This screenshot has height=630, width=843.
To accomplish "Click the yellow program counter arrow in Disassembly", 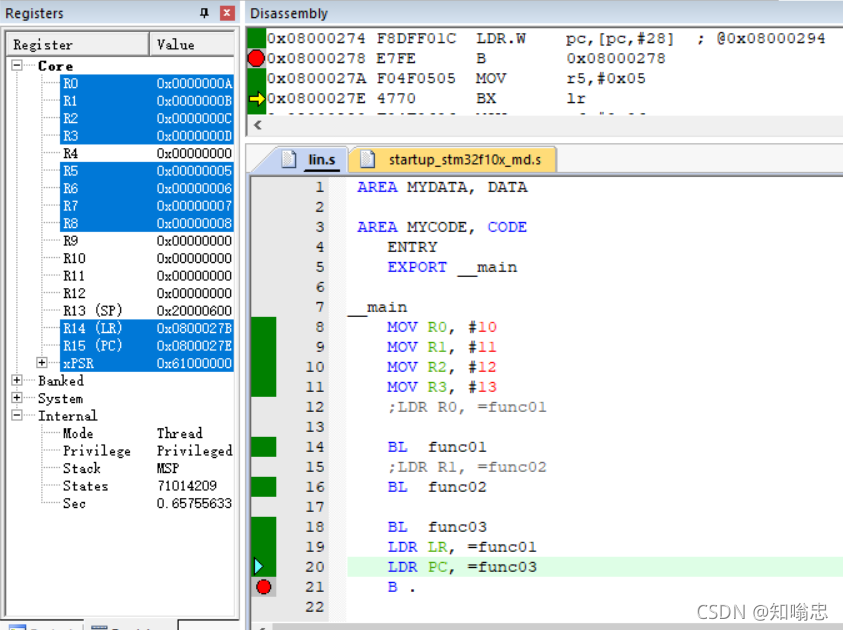I will click(x=257, y=98).
